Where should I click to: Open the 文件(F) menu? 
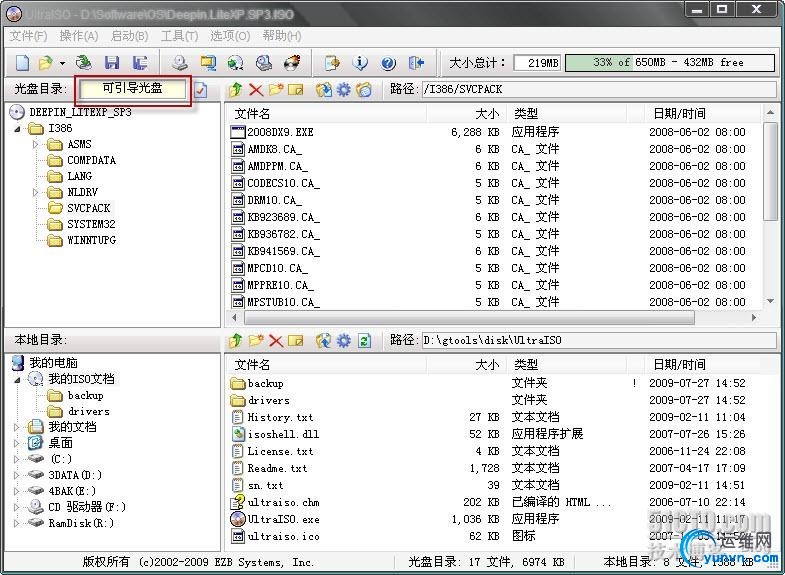pos(29,36)
